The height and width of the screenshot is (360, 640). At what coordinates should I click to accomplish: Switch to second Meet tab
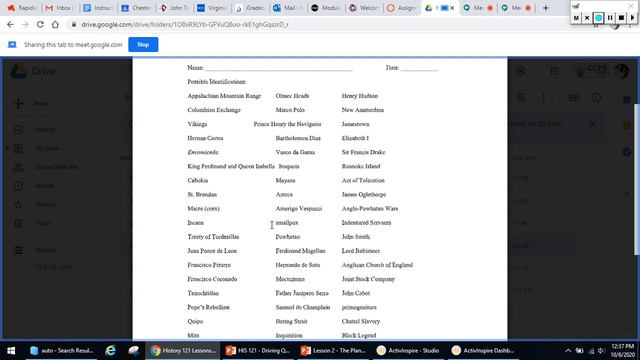516,8
